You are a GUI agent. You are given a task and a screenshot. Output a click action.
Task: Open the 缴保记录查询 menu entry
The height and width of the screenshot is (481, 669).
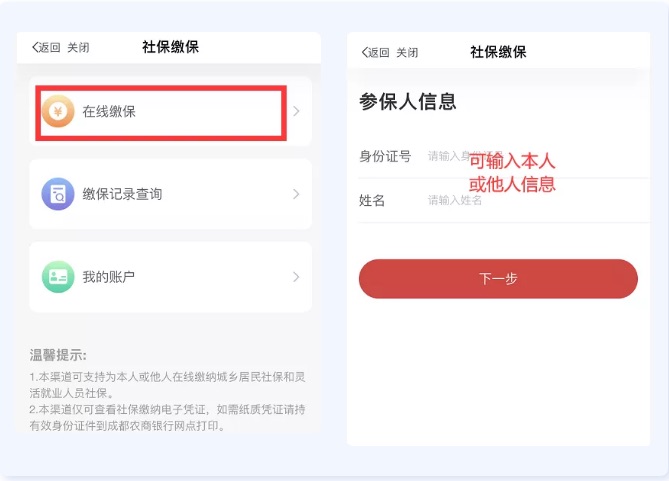171,194
